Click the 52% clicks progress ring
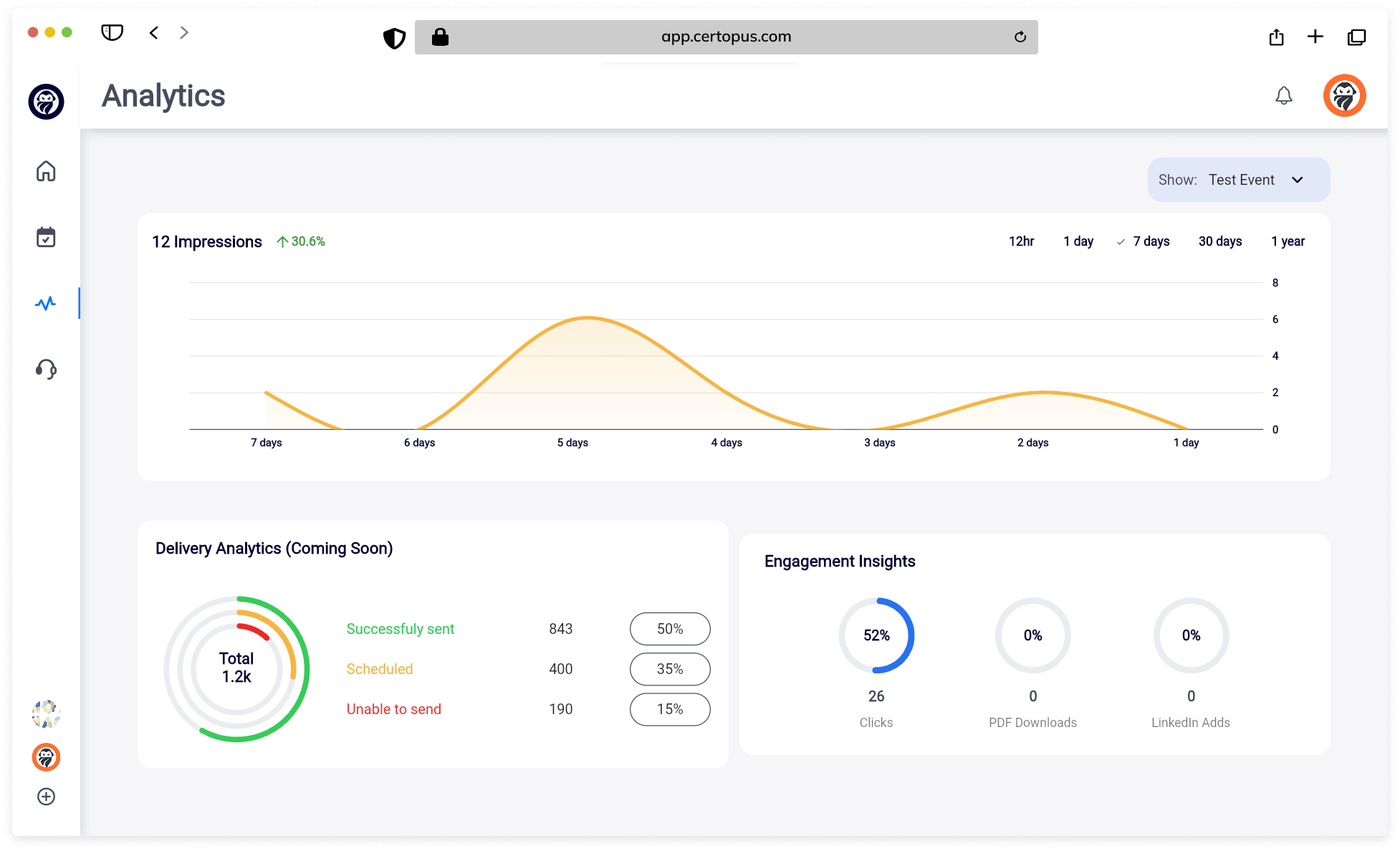1400x851 pixels. tap(876, 635)
